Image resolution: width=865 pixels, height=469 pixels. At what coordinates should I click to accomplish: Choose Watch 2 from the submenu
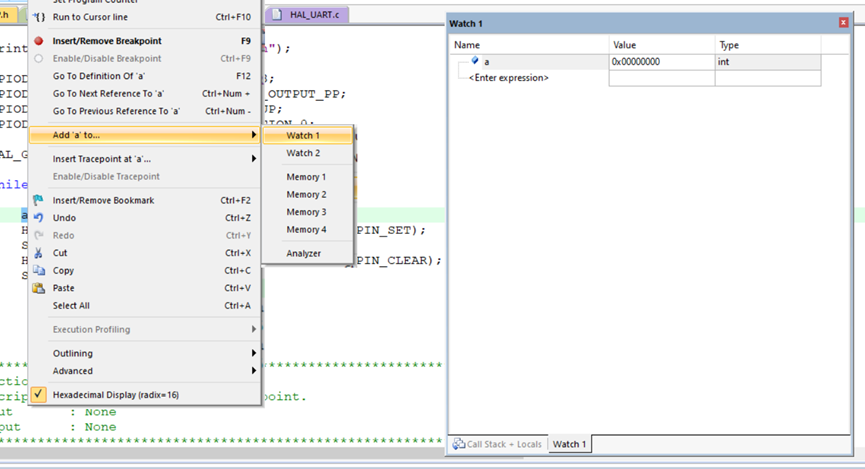(x=303, y=153)
